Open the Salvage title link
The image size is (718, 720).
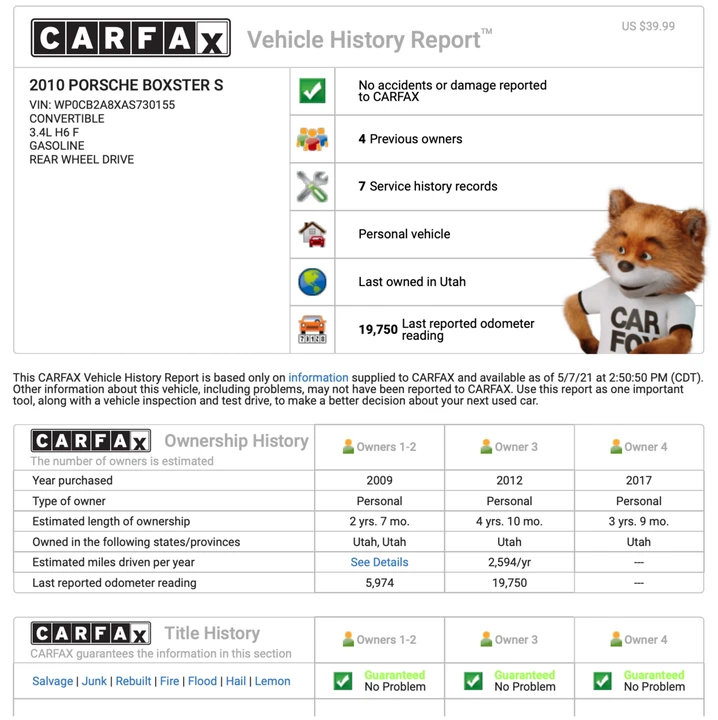tap(52, 681)
